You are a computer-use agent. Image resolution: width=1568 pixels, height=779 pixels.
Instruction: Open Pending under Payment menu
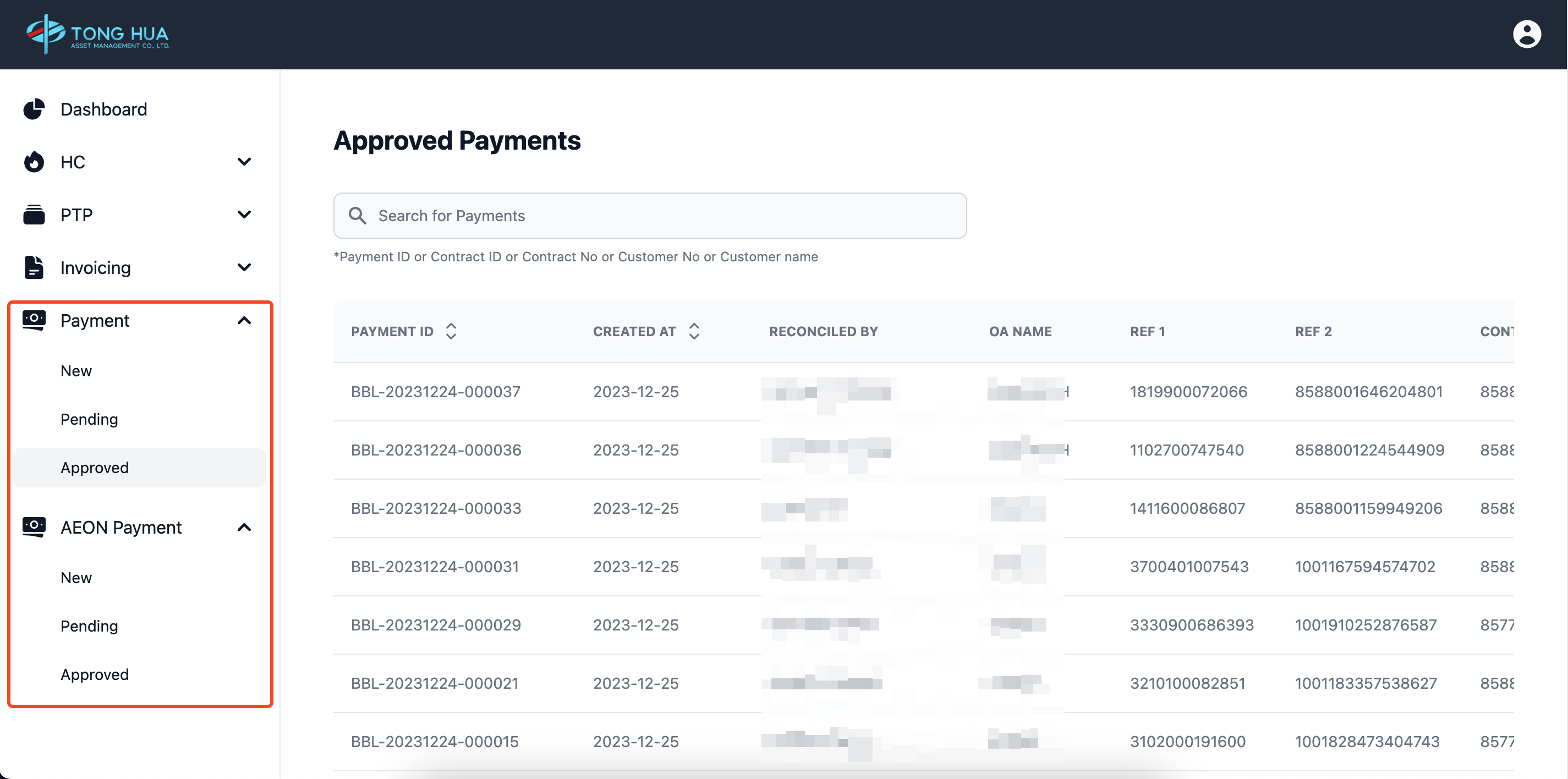tap(89, 419)
